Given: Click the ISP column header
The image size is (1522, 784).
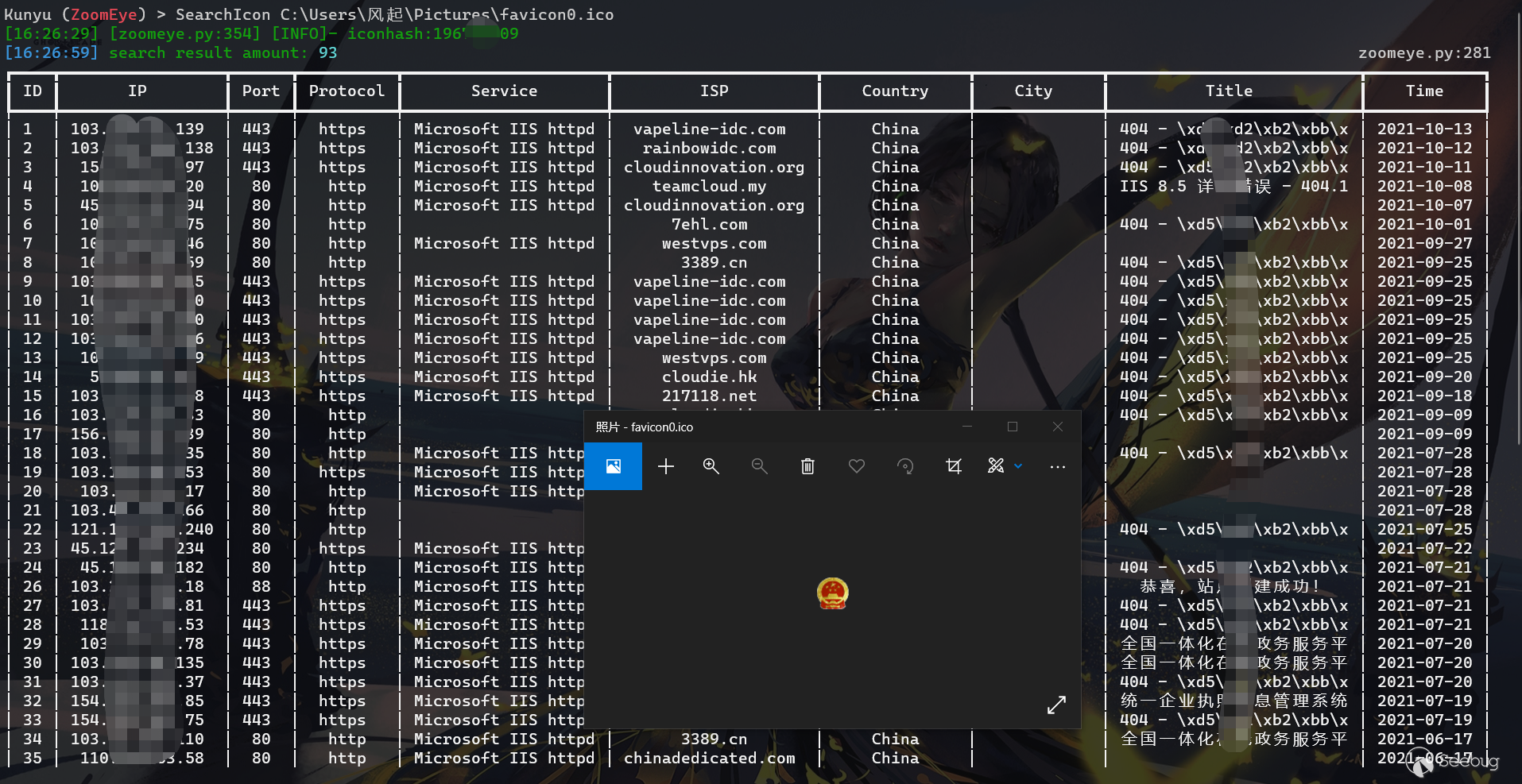Looking at the screenshot, I should (x=714, y=91).
